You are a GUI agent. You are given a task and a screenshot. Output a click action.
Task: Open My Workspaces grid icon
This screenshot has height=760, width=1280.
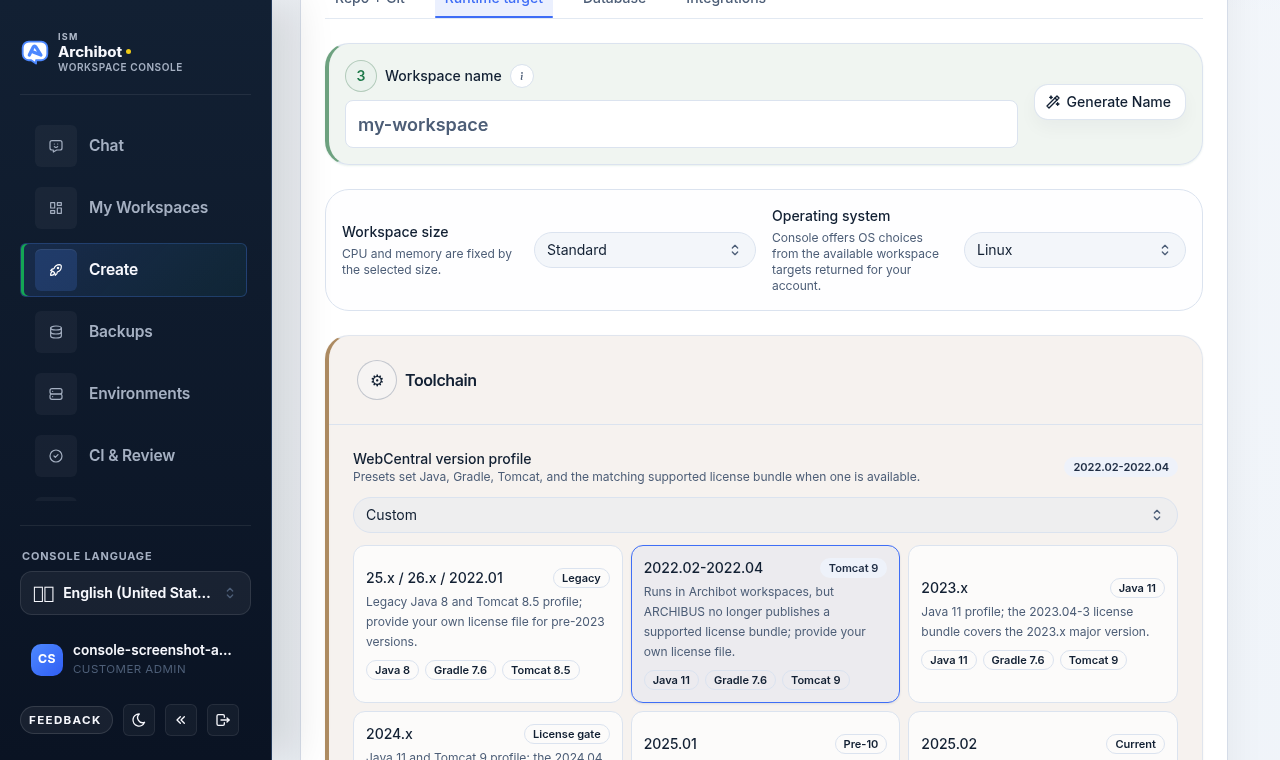pyautogui.click(x=56, y=208)
